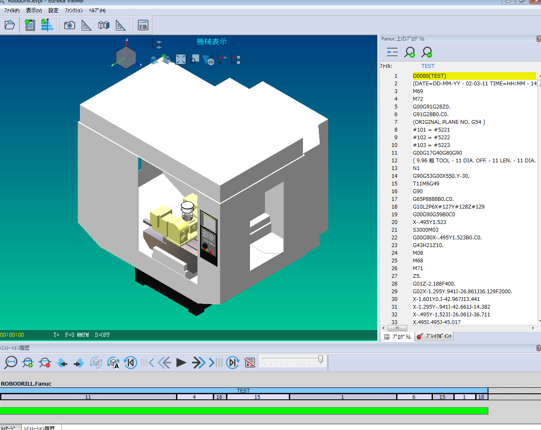Viewport: 541px width, 430px height.
Task: Open the 設定 menu
Action: [x=53, y=10]
